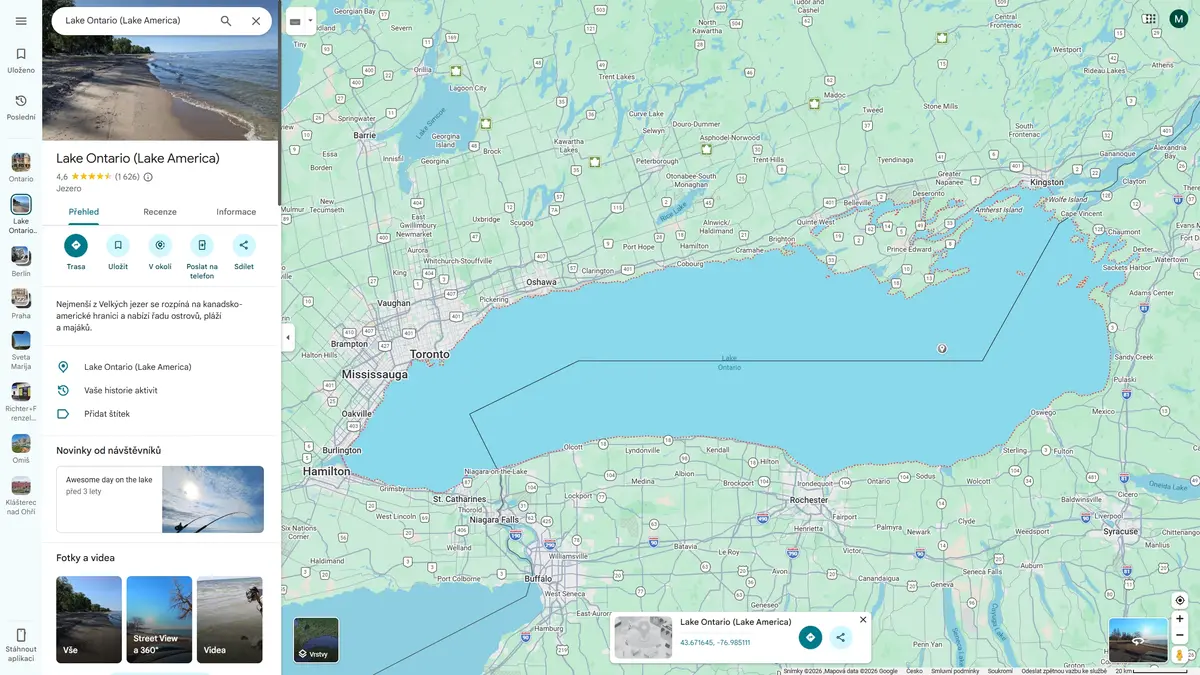
Task: Click the Lake Ontario address row
Action: point(160,367)
